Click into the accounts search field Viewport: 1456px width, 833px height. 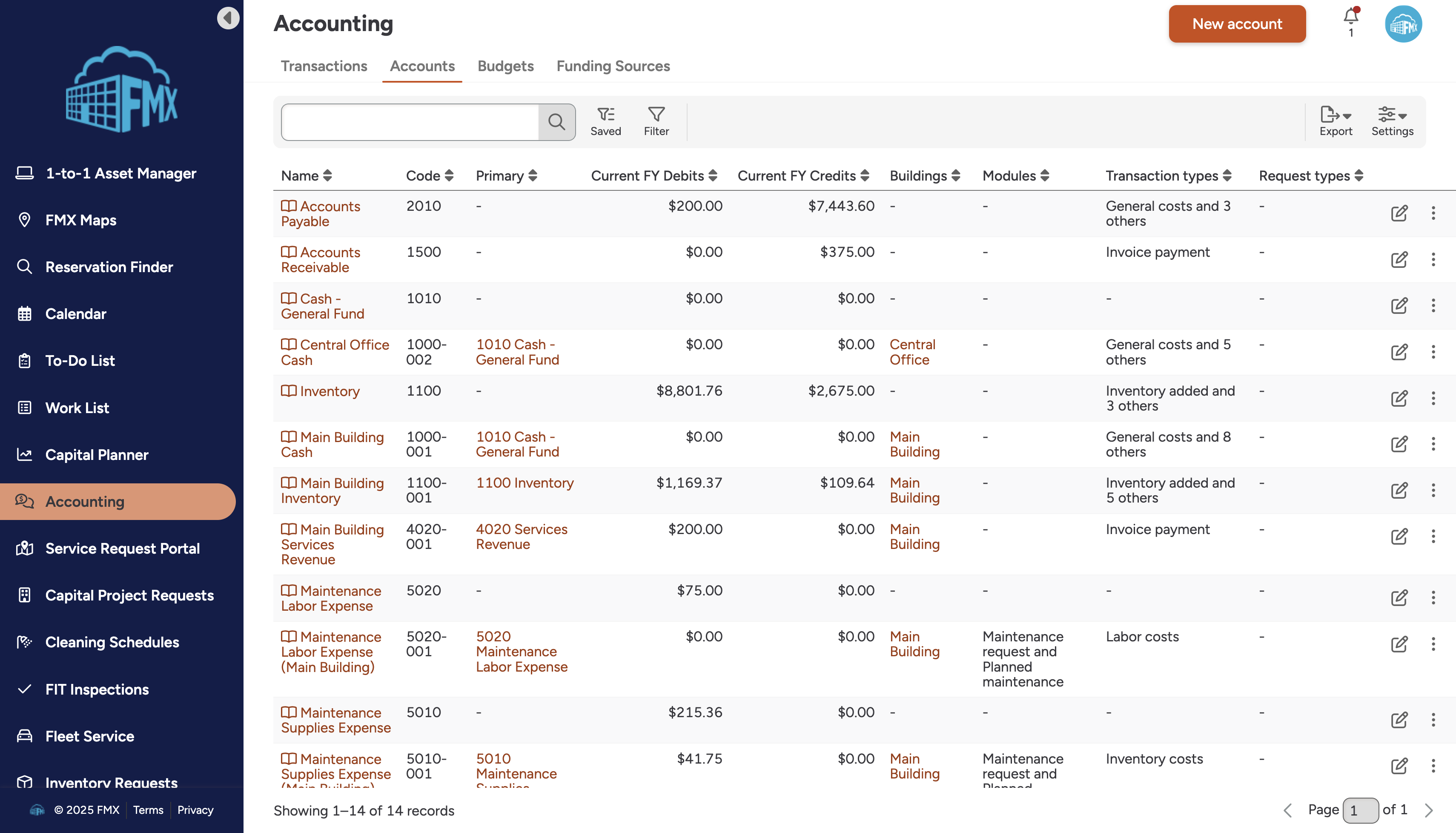(410, 122)
